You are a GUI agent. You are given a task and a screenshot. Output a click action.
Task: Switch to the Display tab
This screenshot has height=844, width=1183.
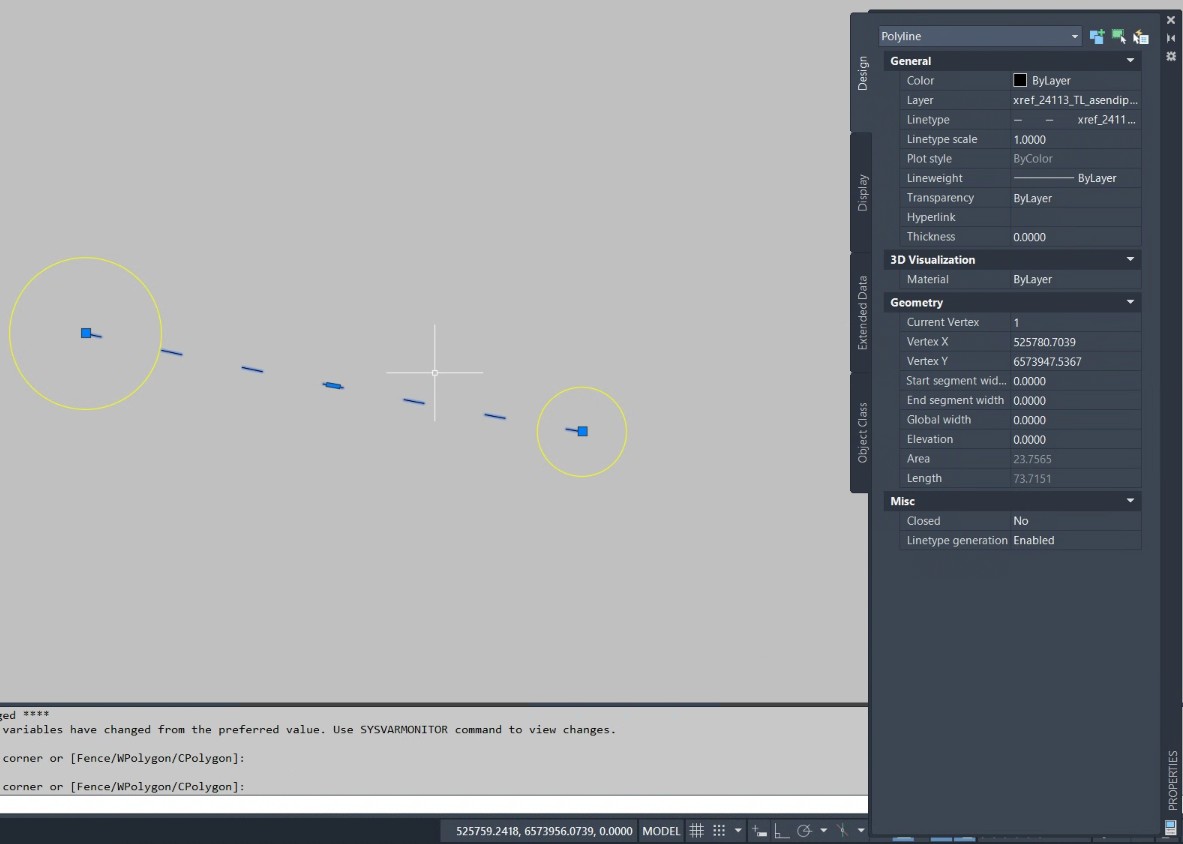coord(862,193)
